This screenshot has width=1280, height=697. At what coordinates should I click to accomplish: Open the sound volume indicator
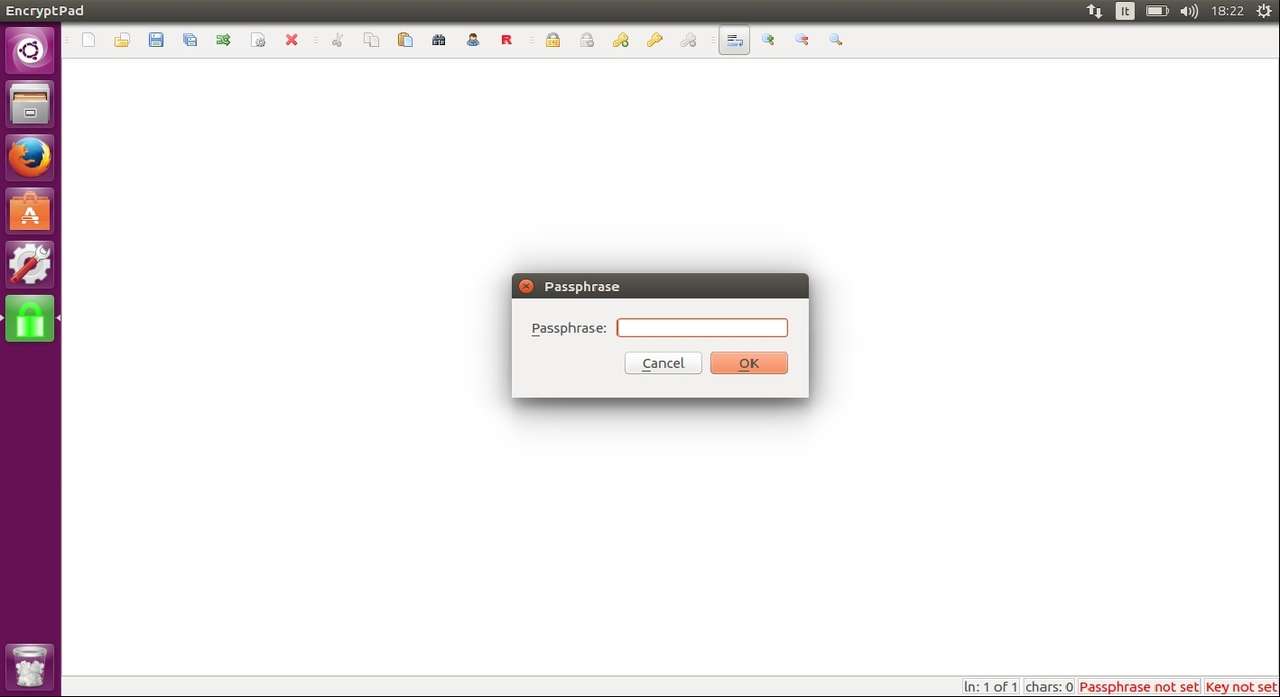pyautogui.click(x=1189, y=11)
